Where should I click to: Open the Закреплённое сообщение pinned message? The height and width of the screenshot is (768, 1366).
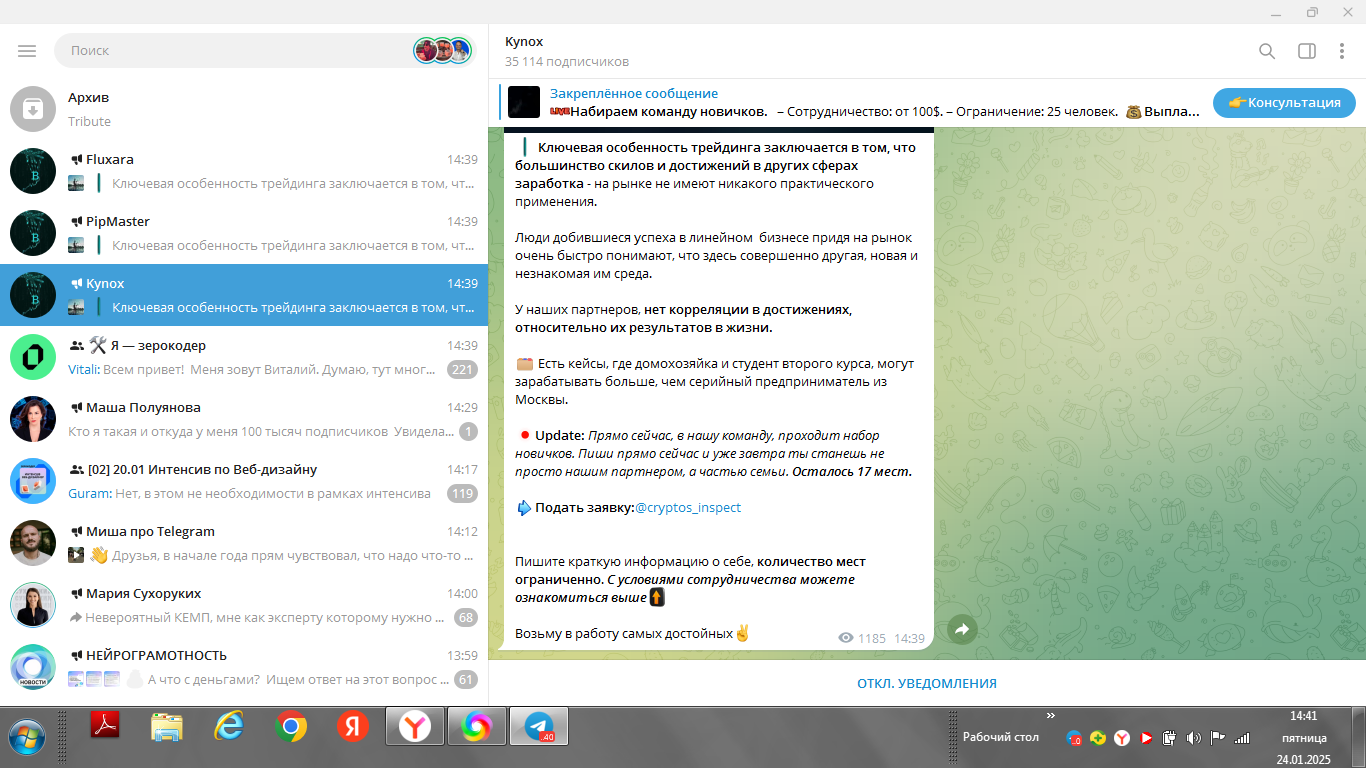click(850, 102)
